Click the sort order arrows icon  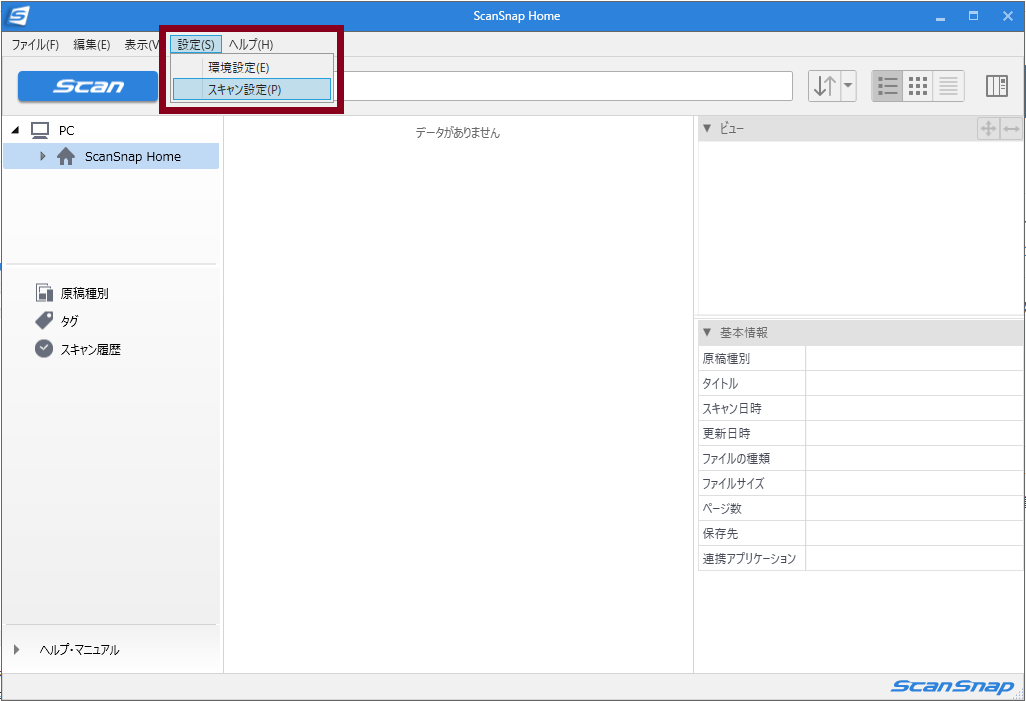(824, 86)
